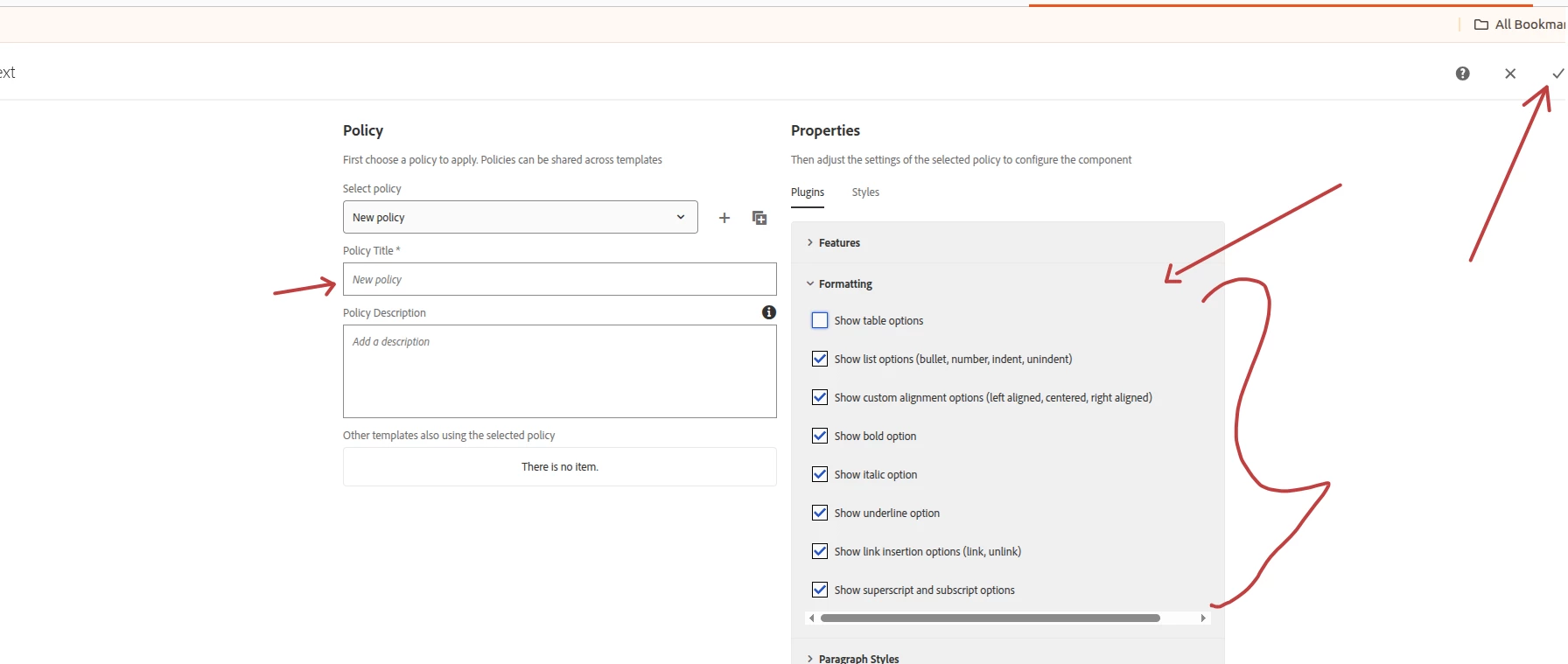Select the Plugins tab
The image size is (1568, 664).
pos(808,192)
